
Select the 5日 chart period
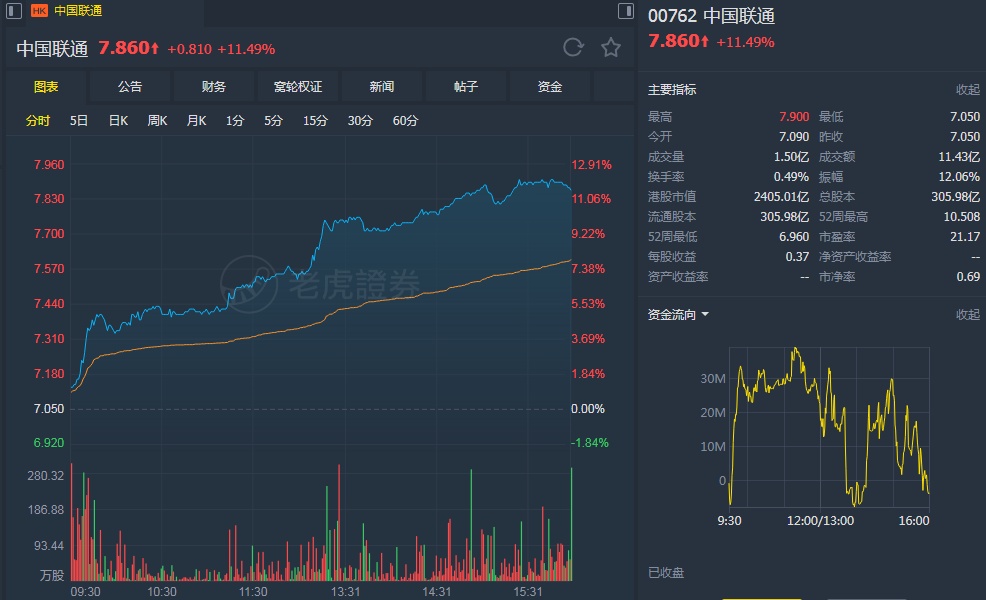79,121
